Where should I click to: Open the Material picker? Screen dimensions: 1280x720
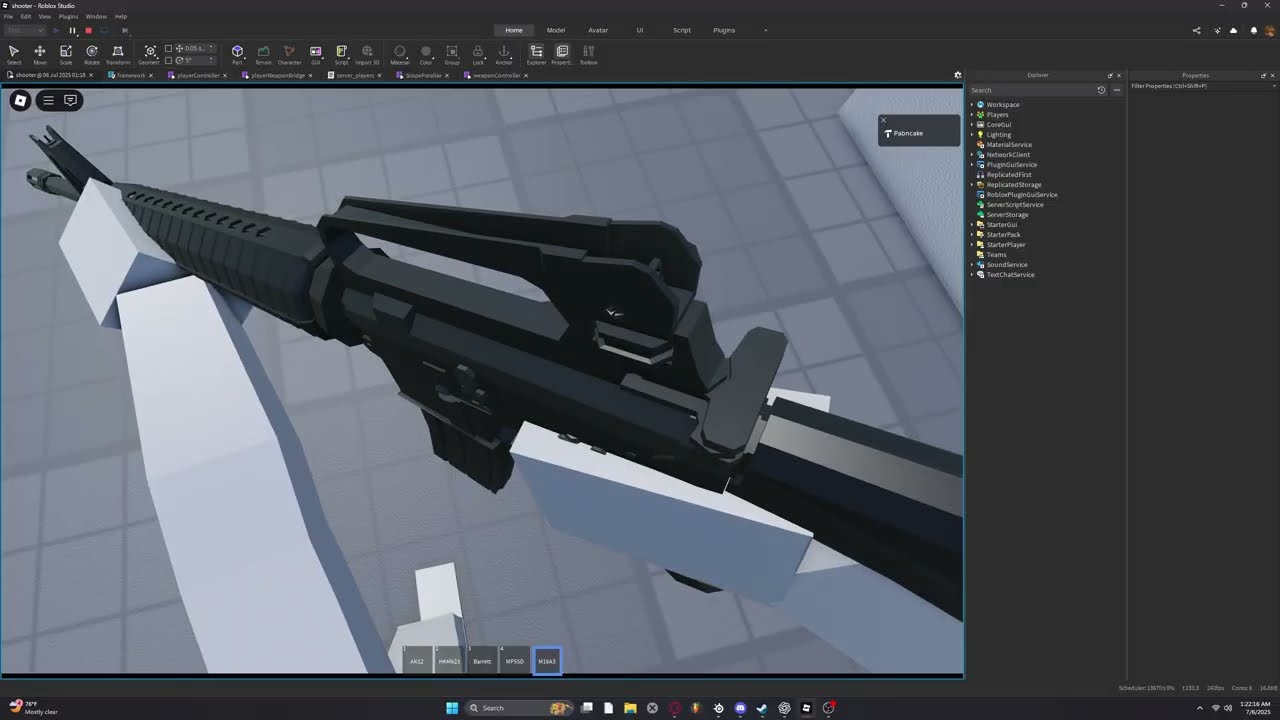[x=400, y=54]
